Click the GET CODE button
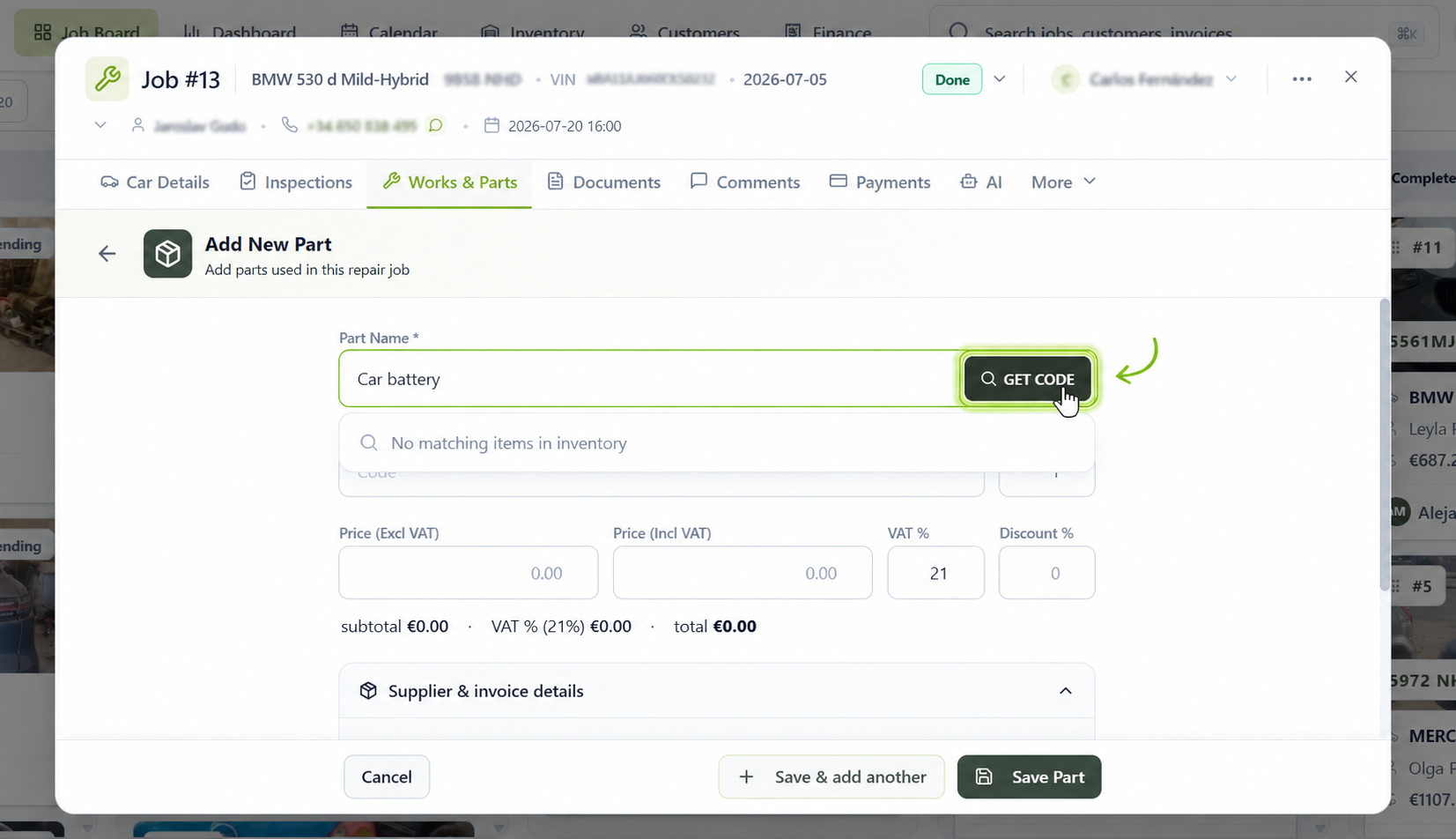 (1027, 379)
